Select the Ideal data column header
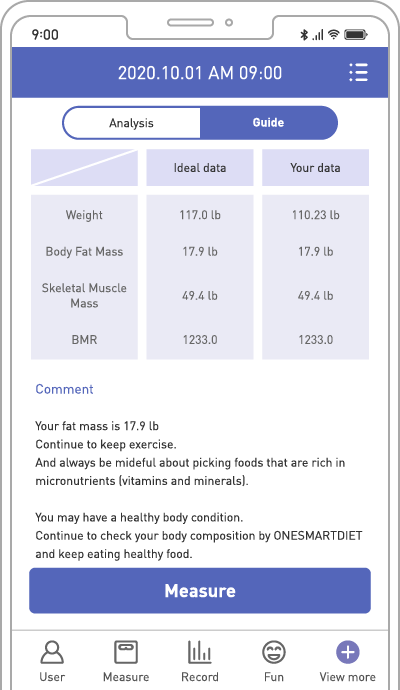 coord(200,168)
